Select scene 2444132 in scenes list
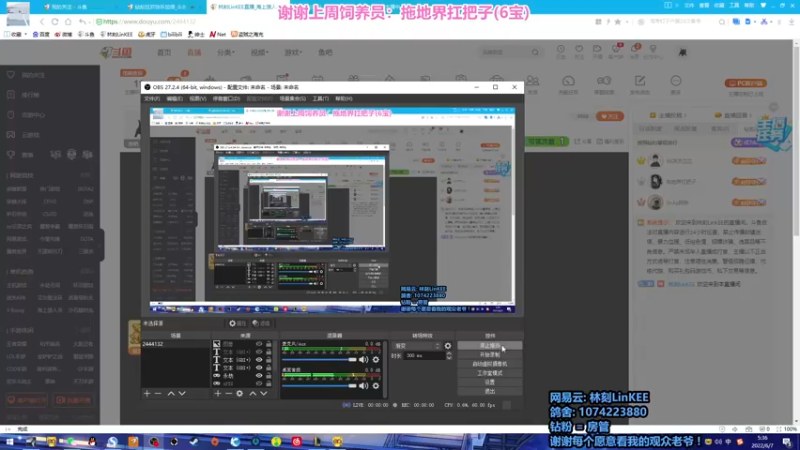 pyautogui.click(x=176, y=344)
